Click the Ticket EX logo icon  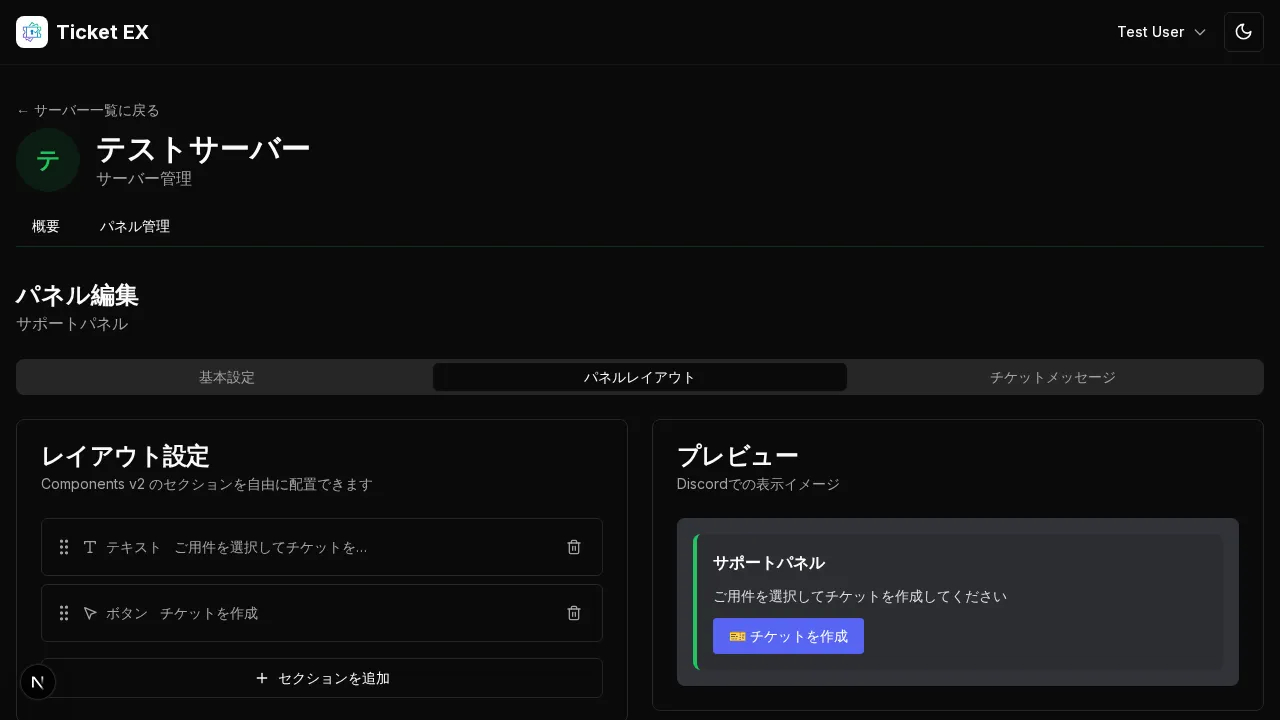[x=32, y=31]
